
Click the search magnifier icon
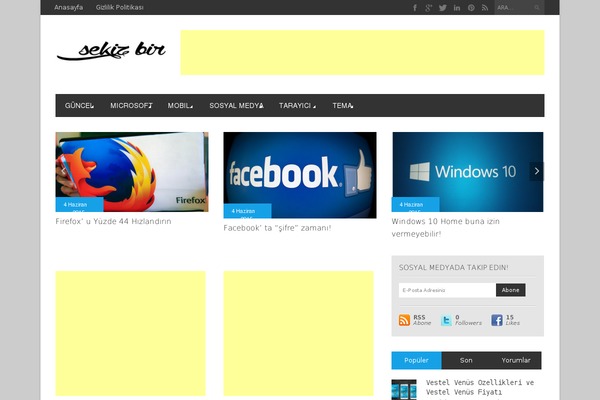[537, 8]
